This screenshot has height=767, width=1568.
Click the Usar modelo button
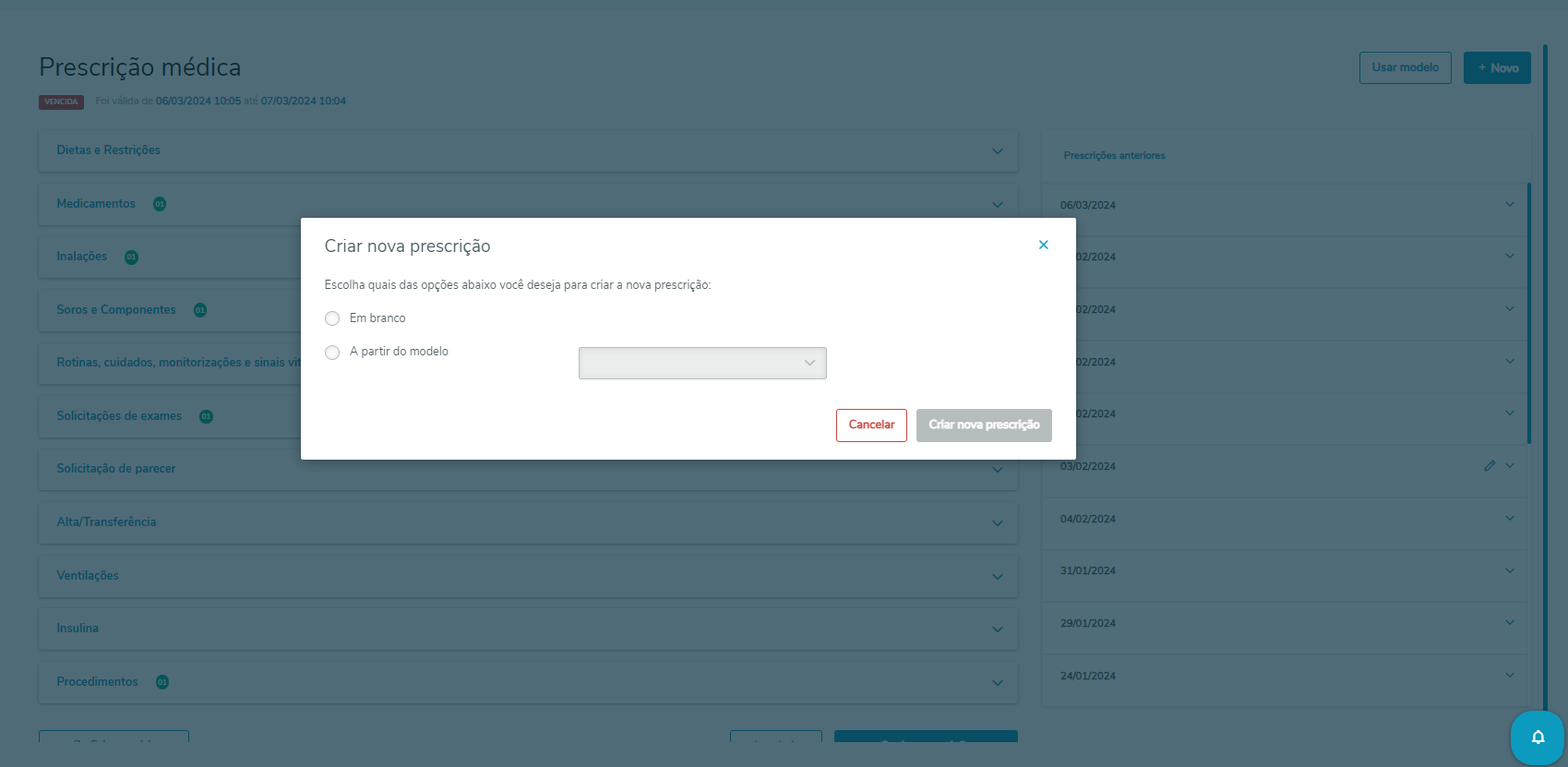1405,67
